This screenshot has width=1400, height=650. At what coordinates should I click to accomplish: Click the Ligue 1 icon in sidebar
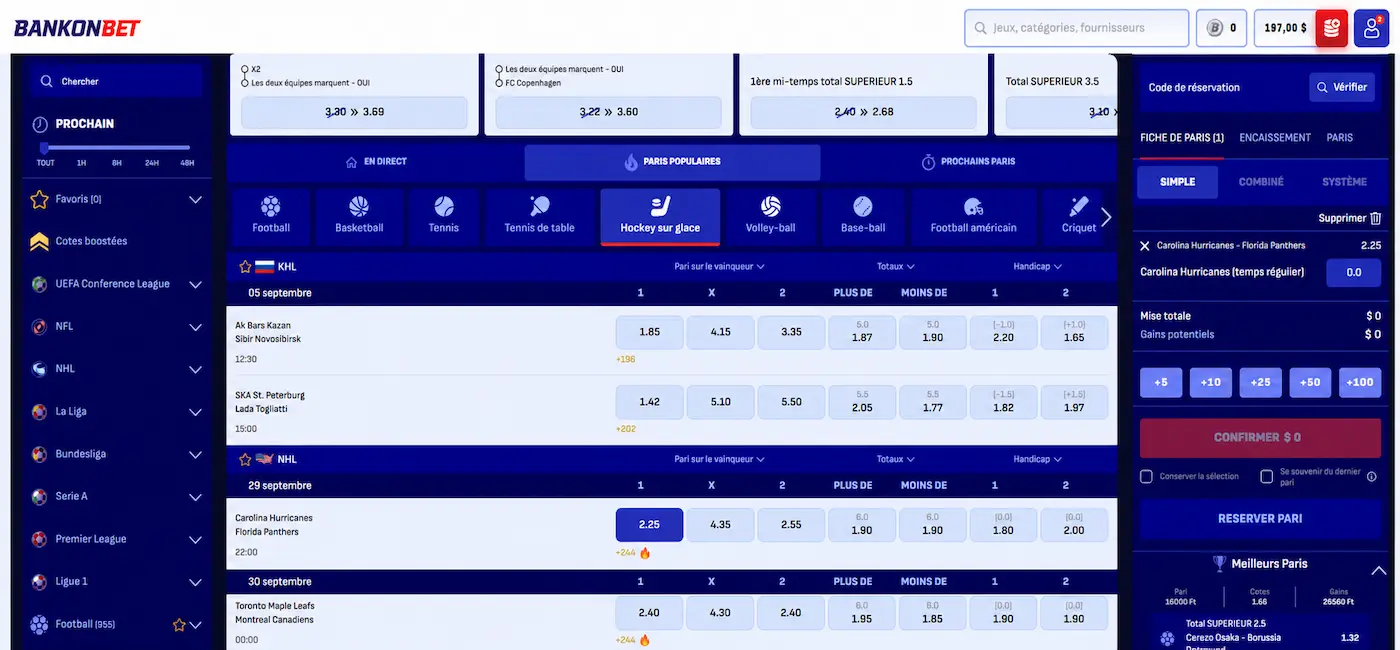point(39,581)
